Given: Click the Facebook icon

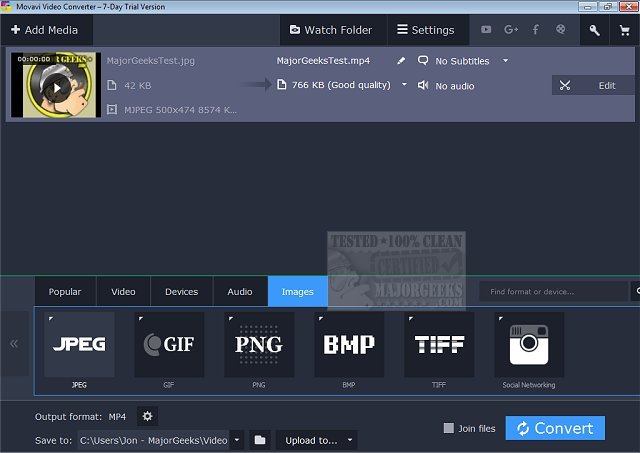Looking at the screenshot, I should tap(536, 29).
